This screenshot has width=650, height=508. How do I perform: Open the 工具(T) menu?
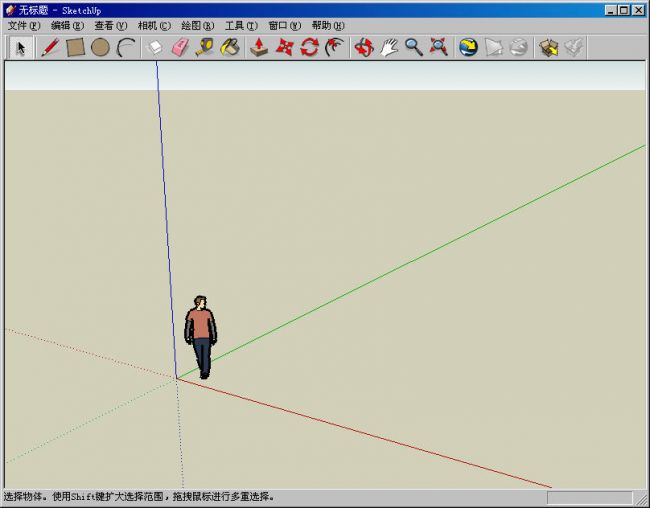point(241,26)
